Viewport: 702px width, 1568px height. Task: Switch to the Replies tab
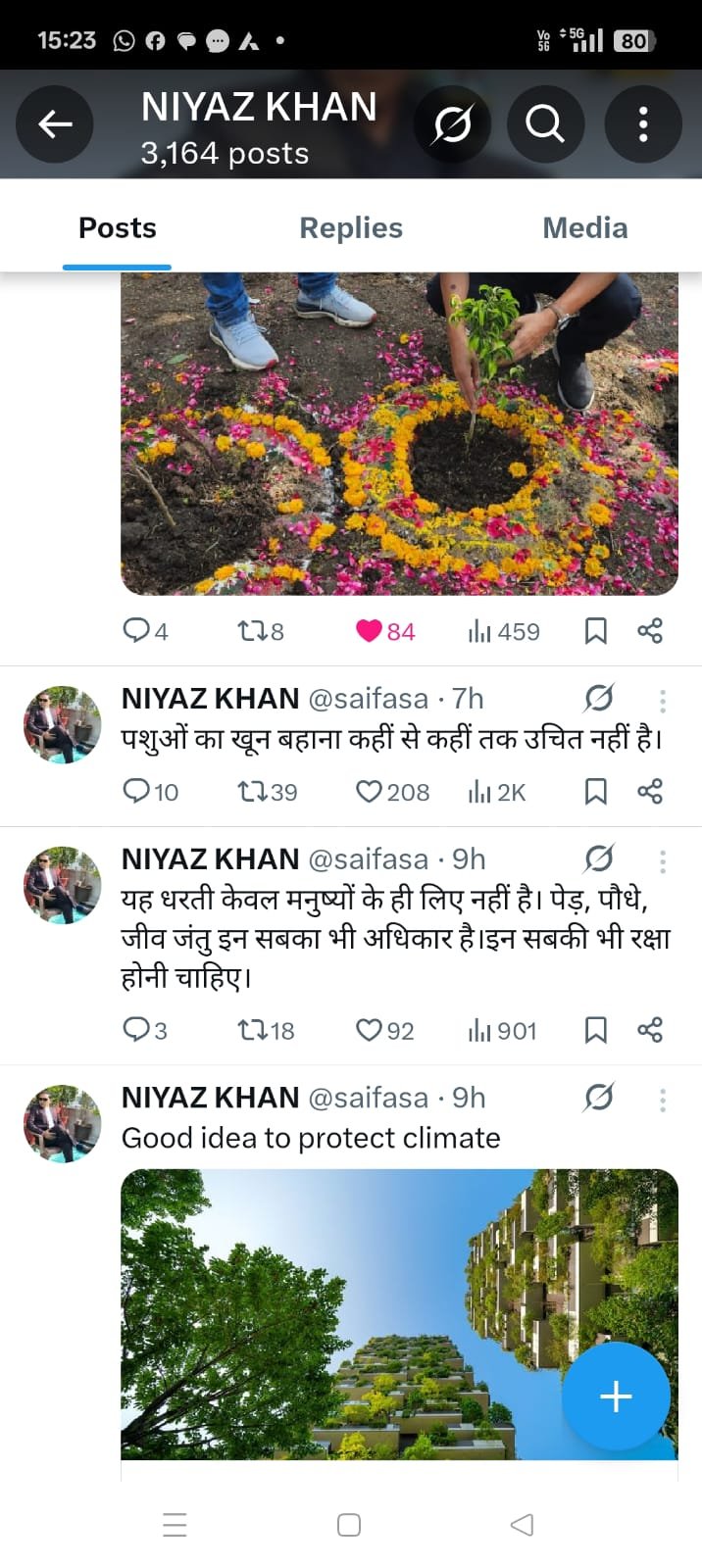click(x=350, y=227)
